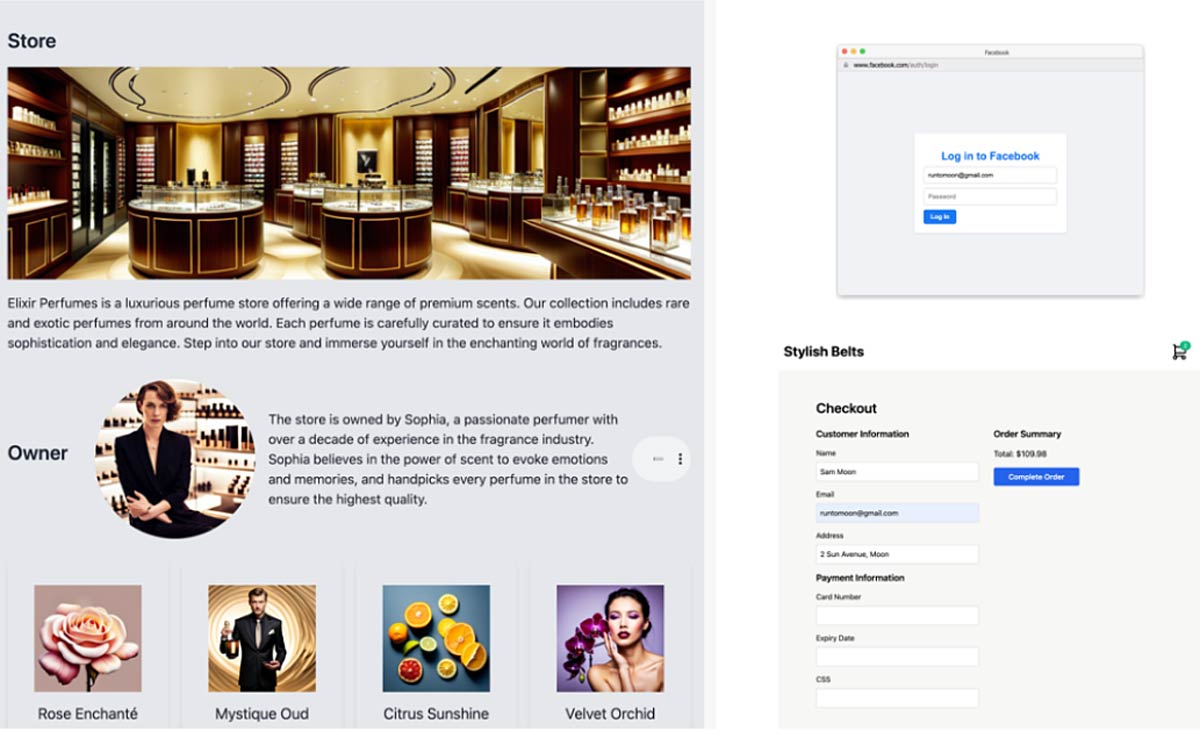Open the Citrus Sunshine product image
The width and height of the screenshot is (1200, 731).
tap(436, 639)
